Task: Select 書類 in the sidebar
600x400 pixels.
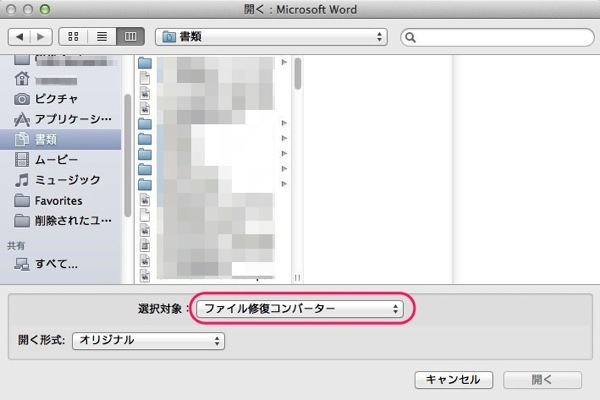Action: coord(60,139)
